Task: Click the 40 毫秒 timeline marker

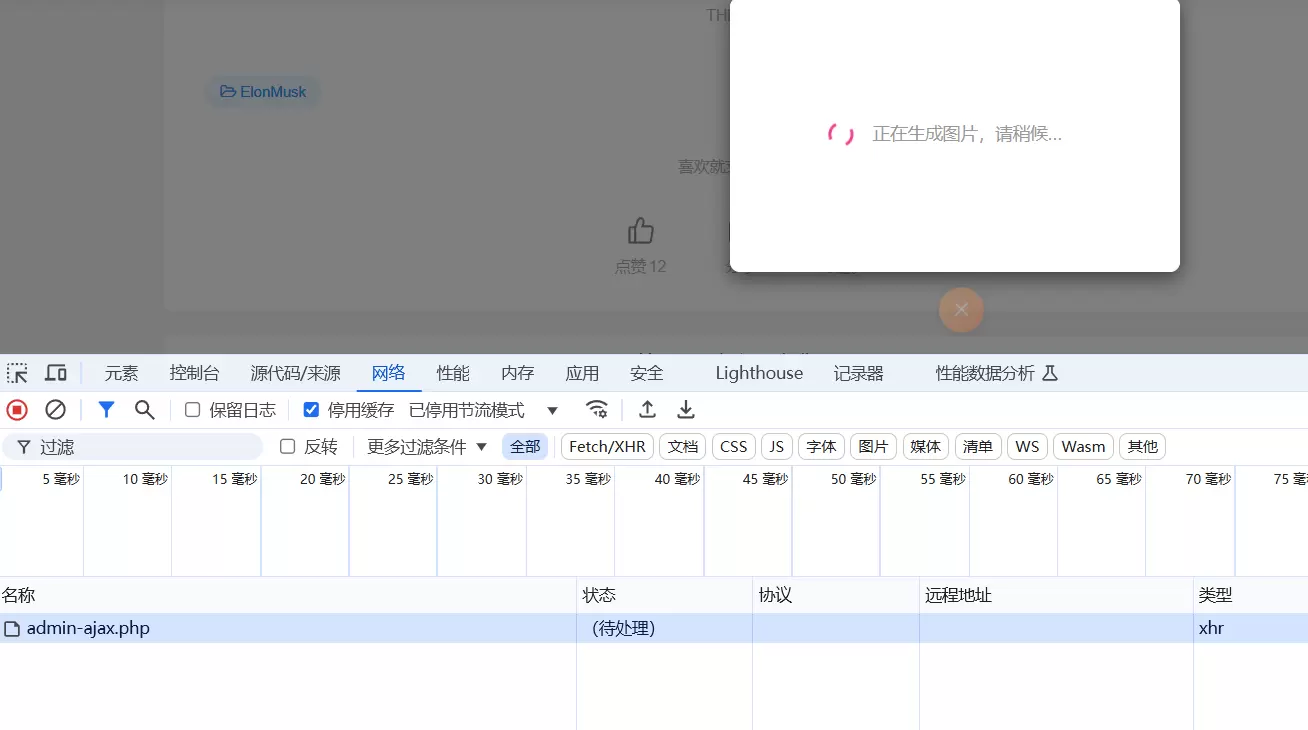Action: [x=677, y=480]
